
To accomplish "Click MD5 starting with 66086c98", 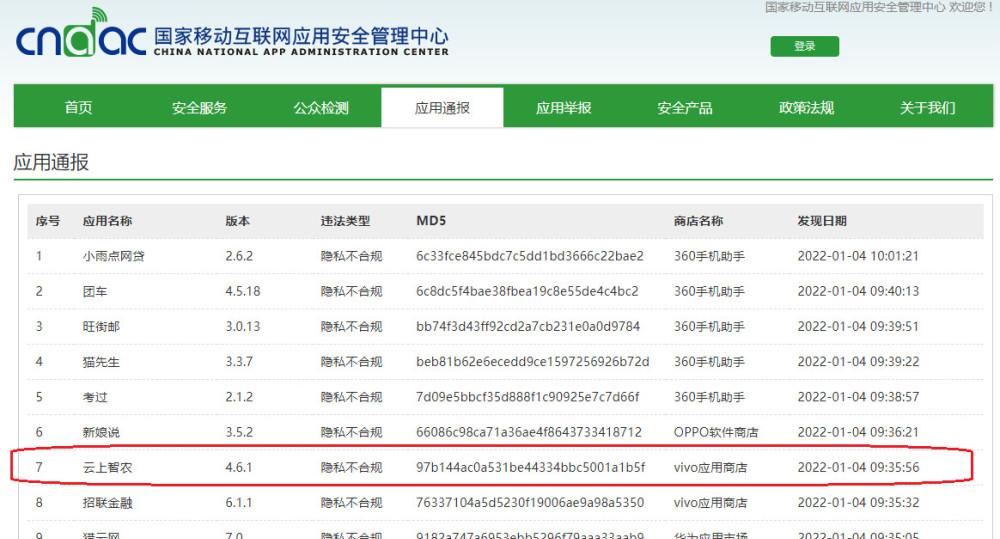I will [x=529, y=432].
